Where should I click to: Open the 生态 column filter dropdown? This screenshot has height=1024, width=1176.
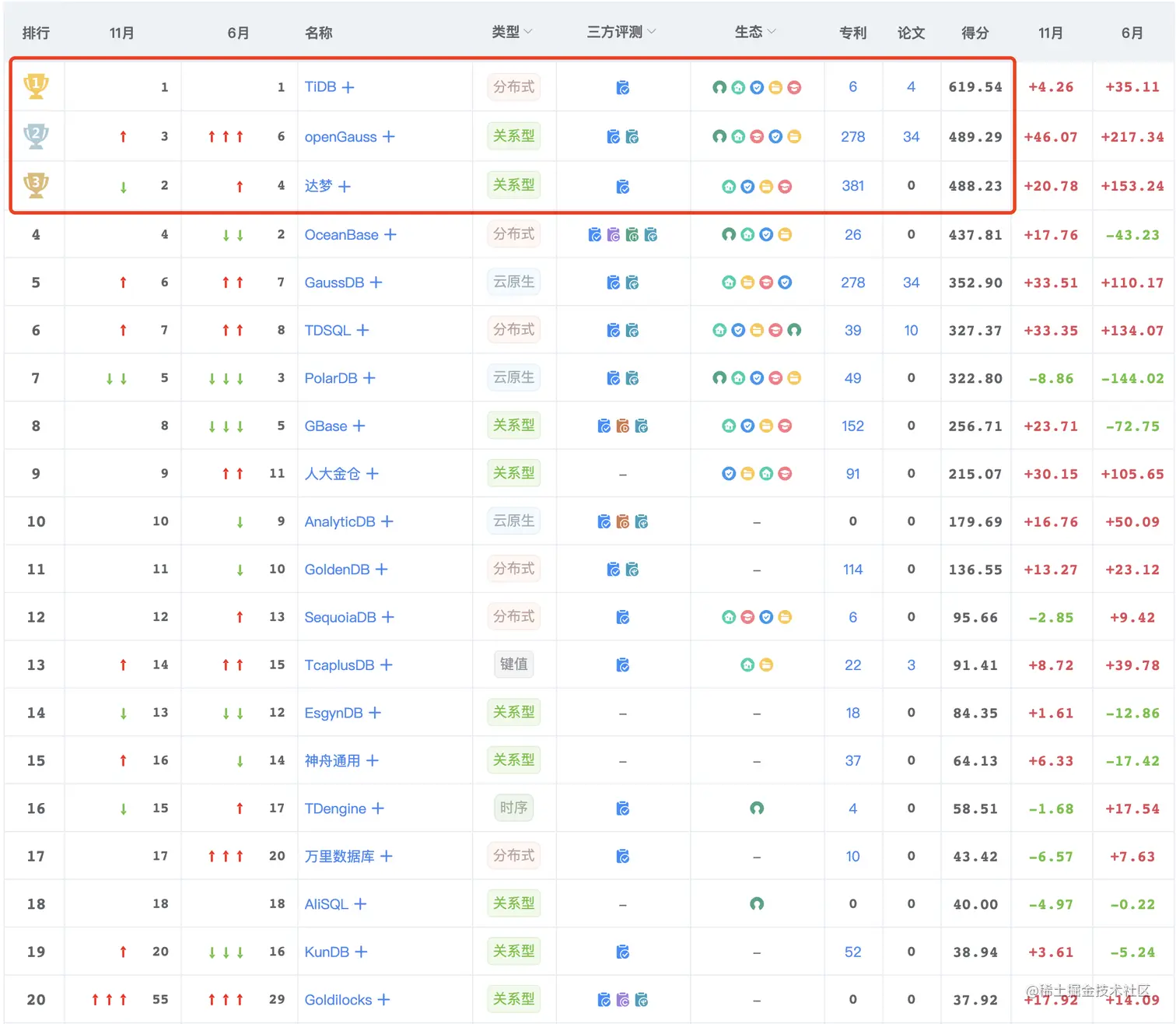772,32
